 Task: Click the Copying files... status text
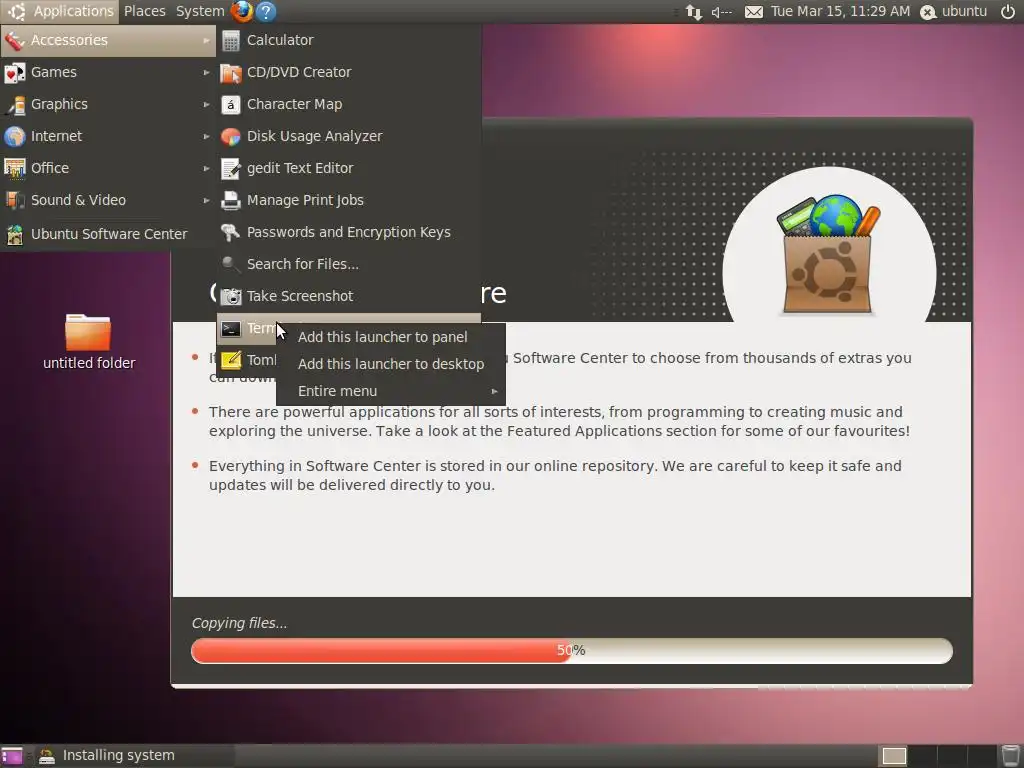pos(239,624)
